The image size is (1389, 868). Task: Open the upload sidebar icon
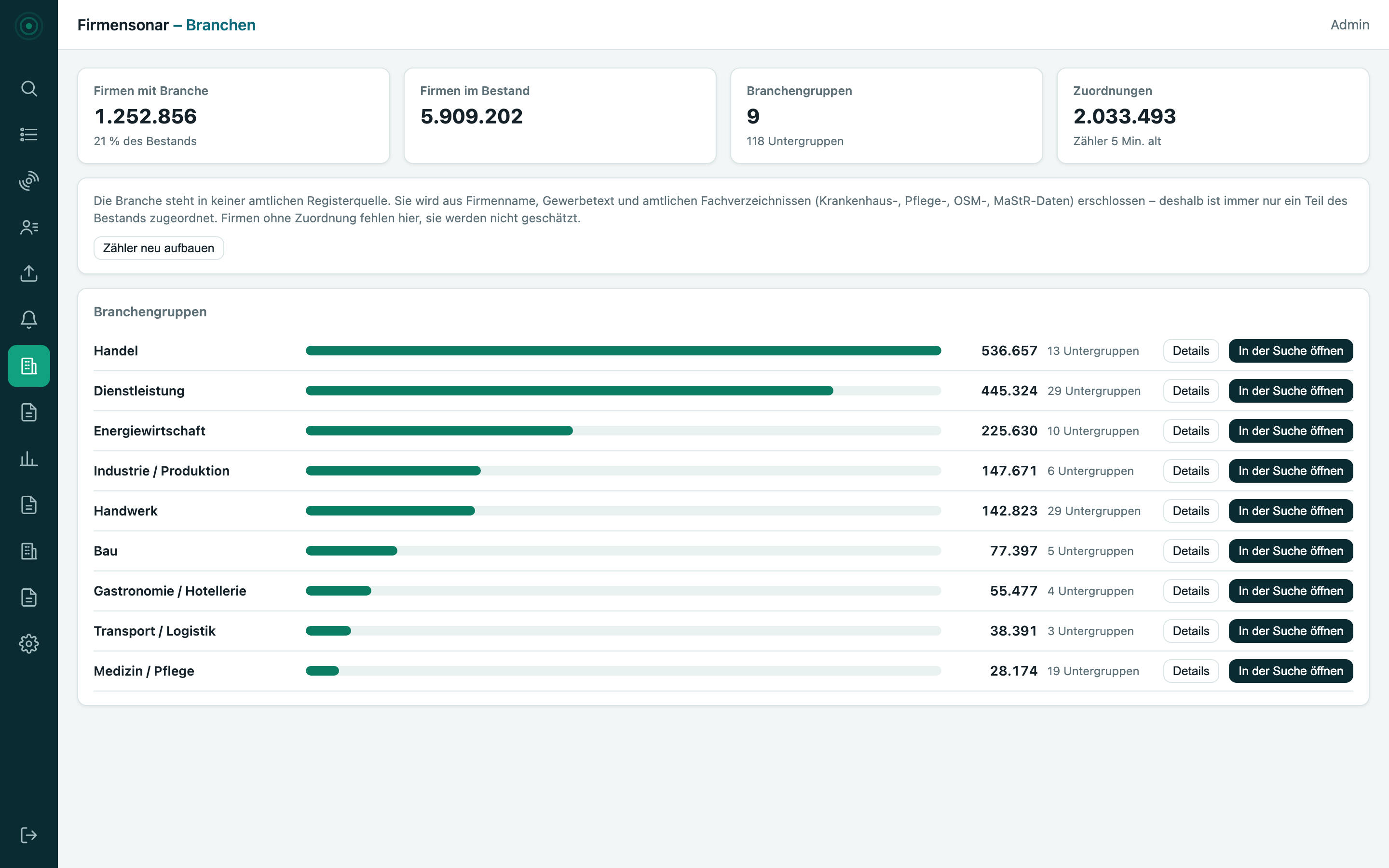(29, 273)
